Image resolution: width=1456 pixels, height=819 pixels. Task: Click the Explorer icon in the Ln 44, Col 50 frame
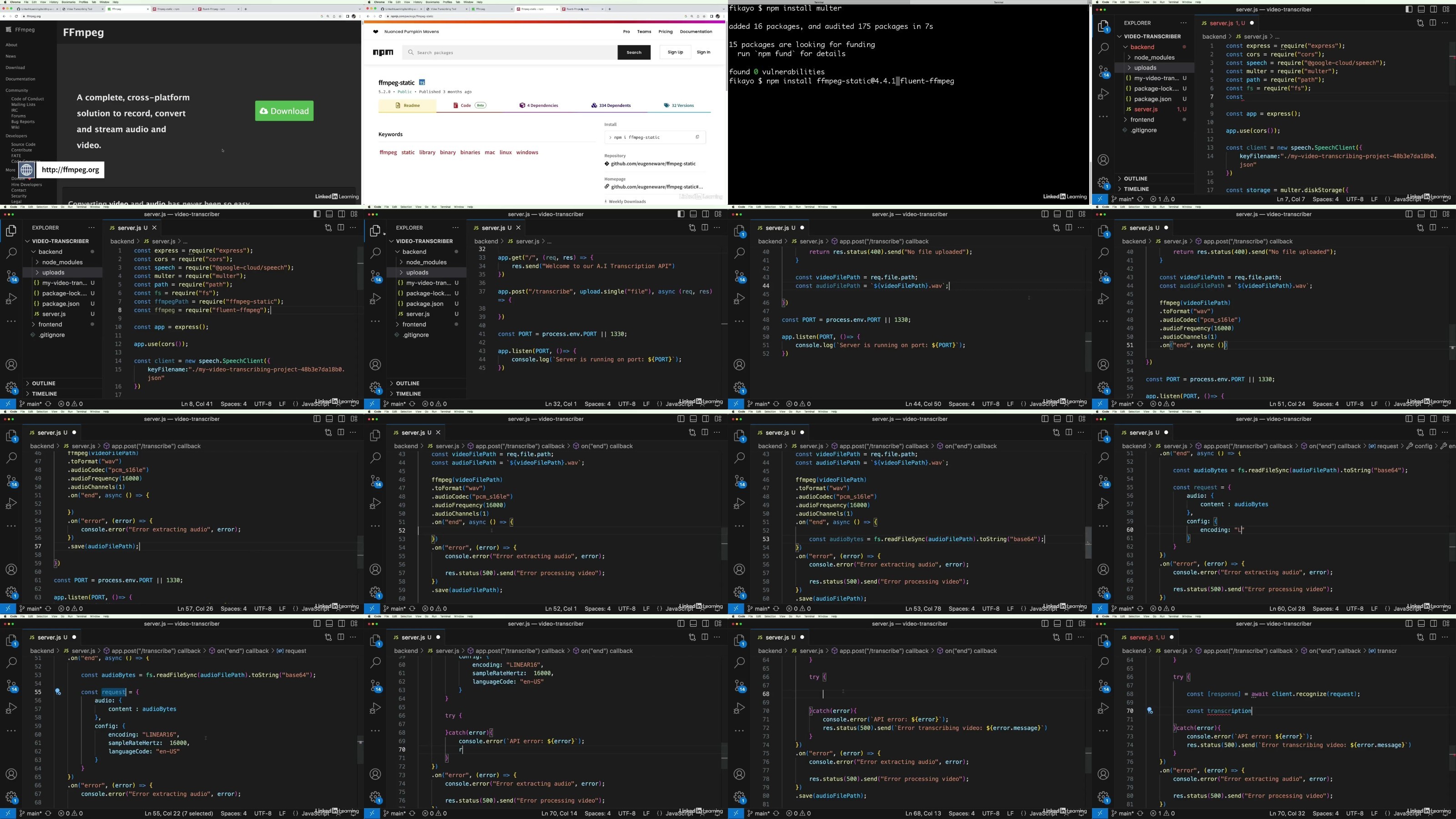point(739,231)
